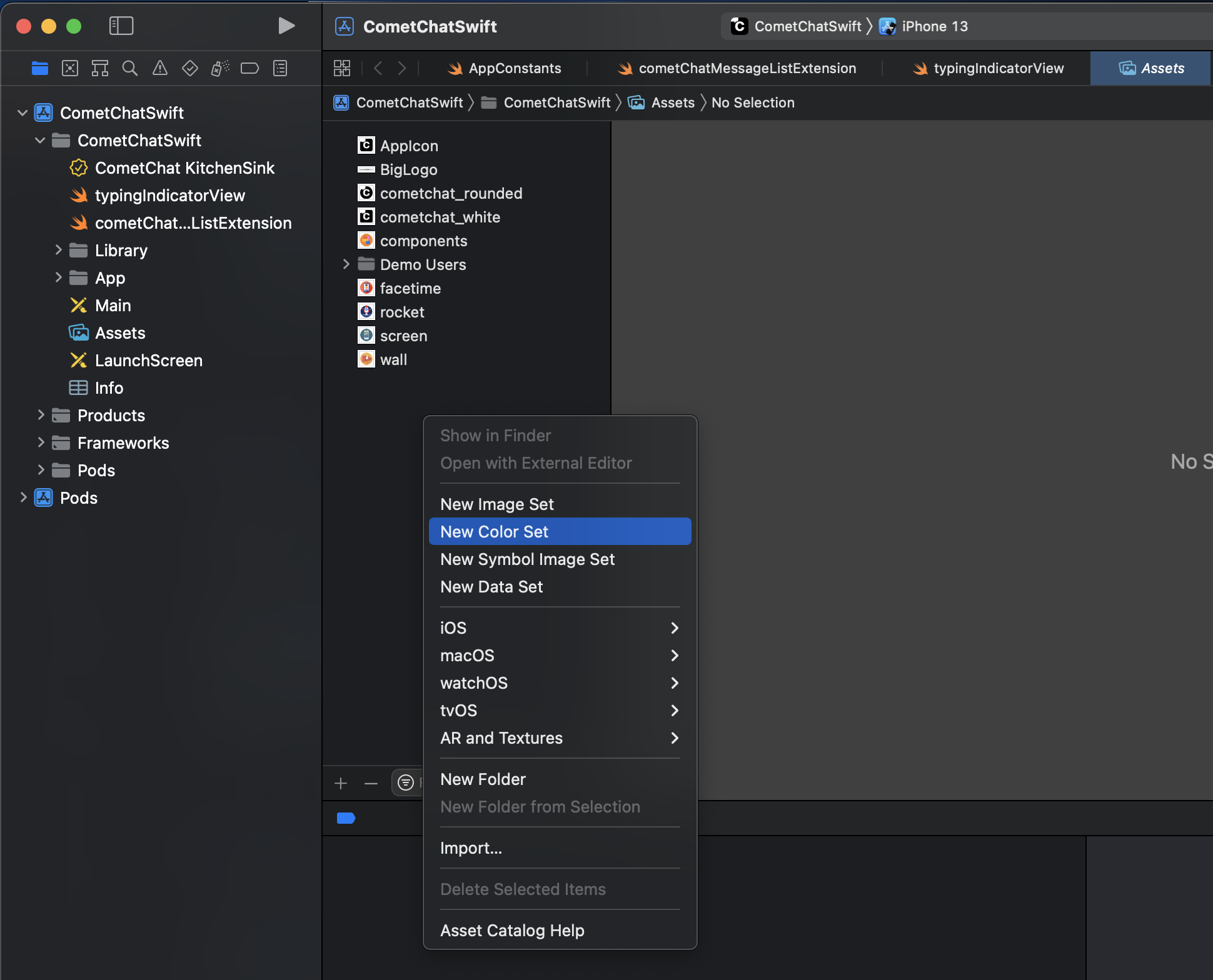
Task: Open Info plist in navigator
Action: click(x=96, y=388)
